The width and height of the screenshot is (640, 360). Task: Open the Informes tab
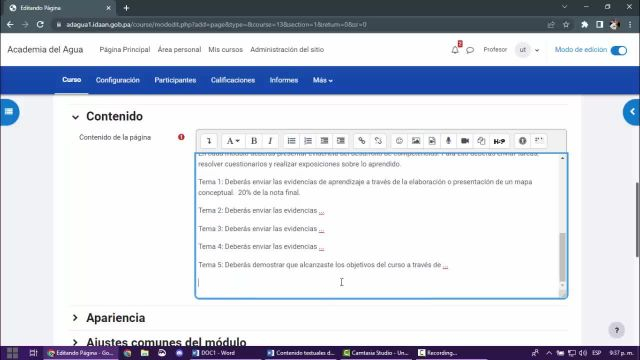point(284,80)
